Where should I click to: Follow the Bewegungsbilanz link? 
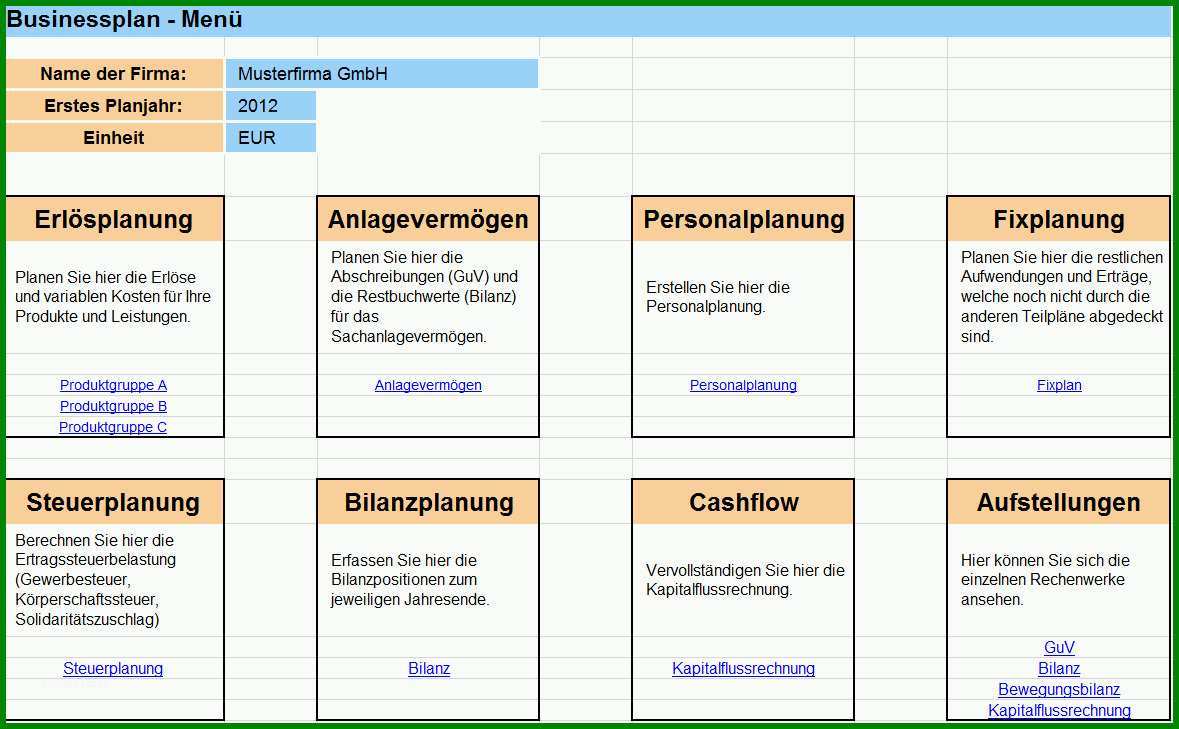tap(1059, 689)
